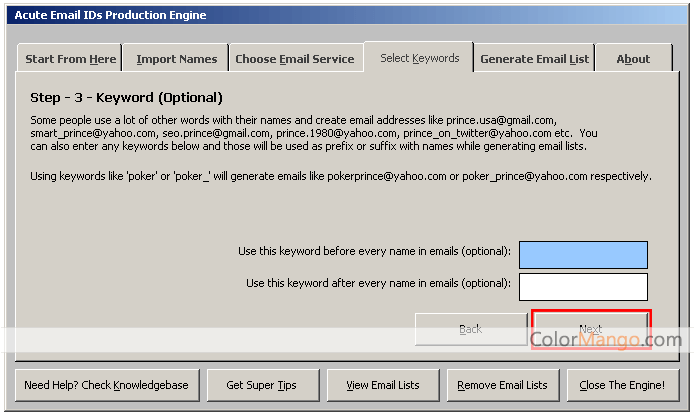Screen dimensions: 694x418
Task: Click the keyword-after-name input field
Action: [583, 287]
